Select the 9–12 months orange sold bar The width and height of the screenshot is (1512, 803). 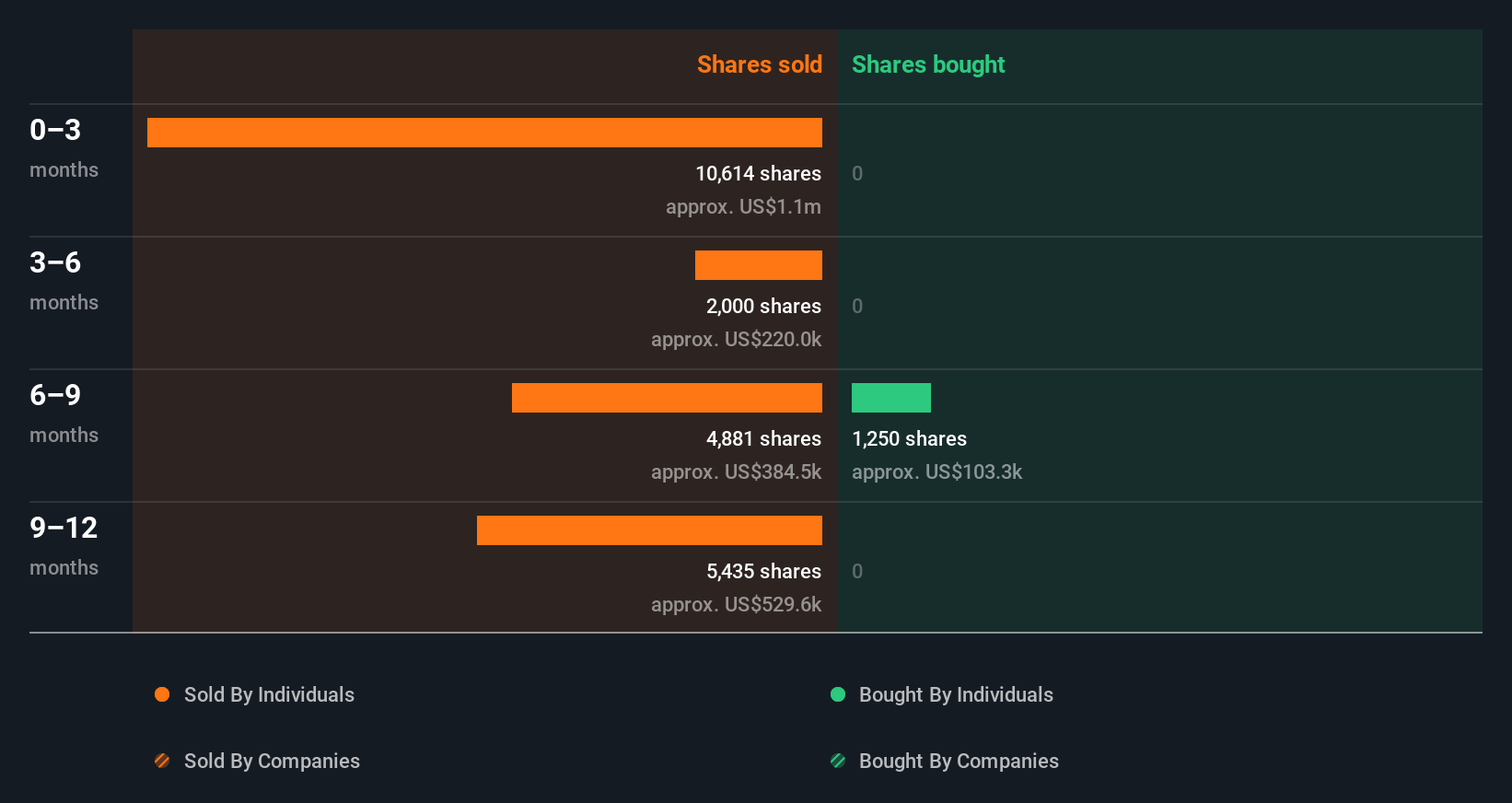pyautogui.click(x=649, y=530)
